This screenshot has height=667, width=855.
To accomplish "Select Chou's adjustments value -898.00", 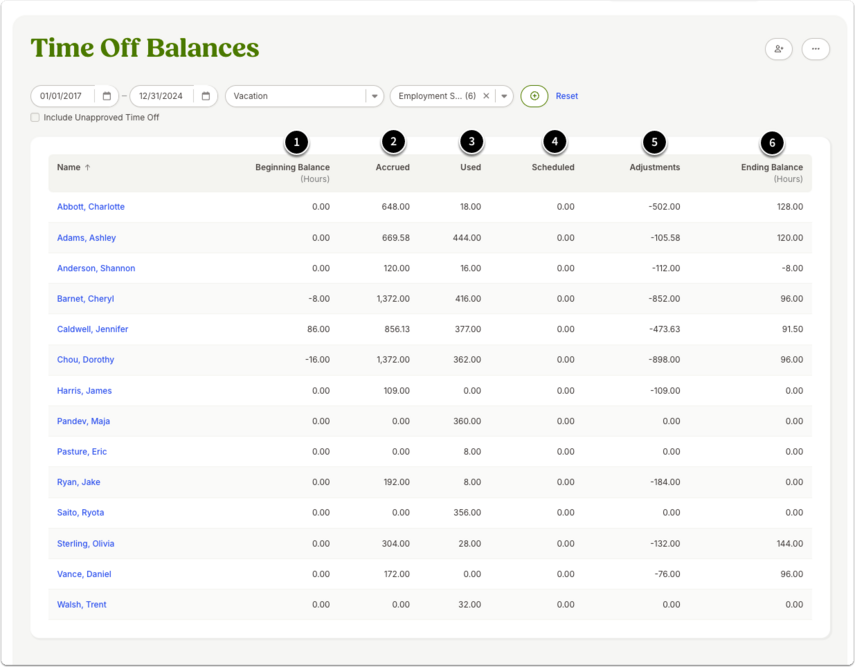I will pyautogui.click(x=664, y=360).
